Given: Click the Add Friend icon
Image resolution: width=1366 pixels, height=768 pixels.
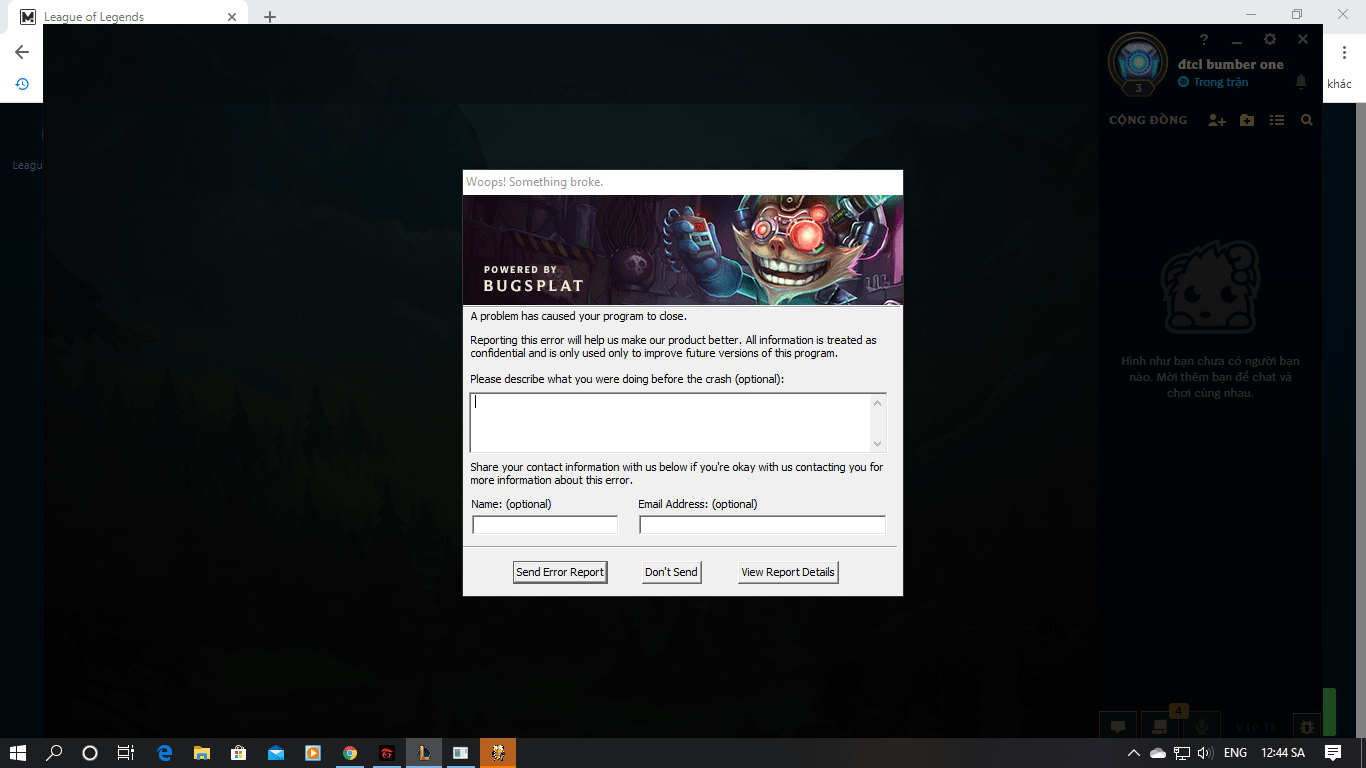Looking at the screenshot, I should tap(1216, 120).
